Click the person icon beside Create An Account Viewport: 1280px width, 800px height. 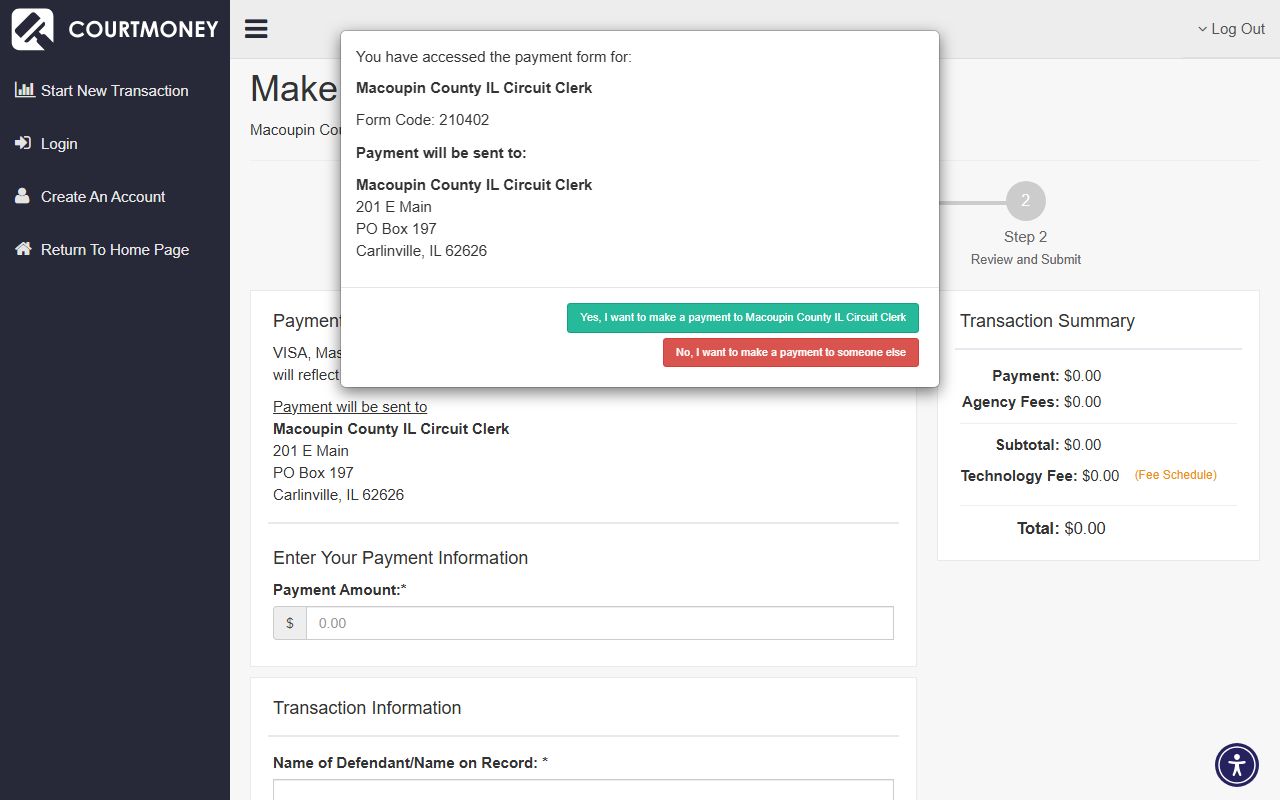[22, 196]
